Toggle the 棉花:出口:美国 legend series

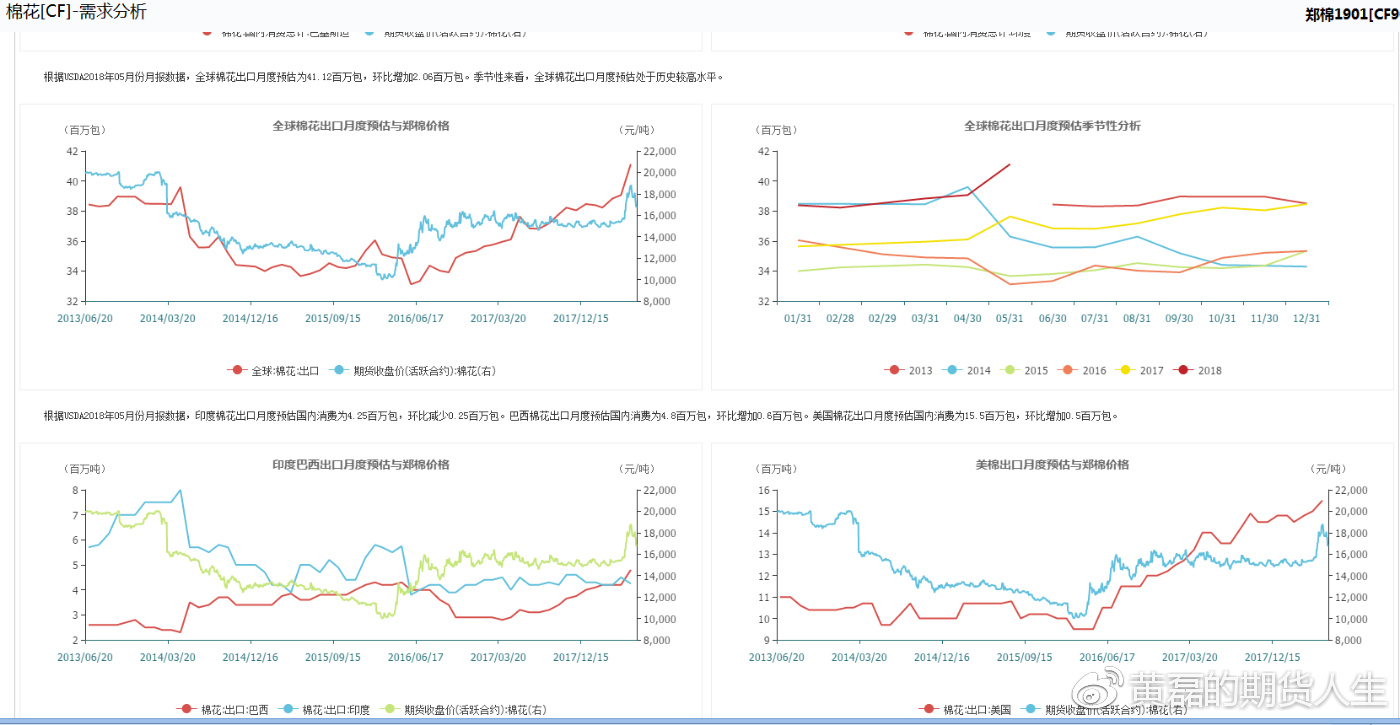[965, 709]
